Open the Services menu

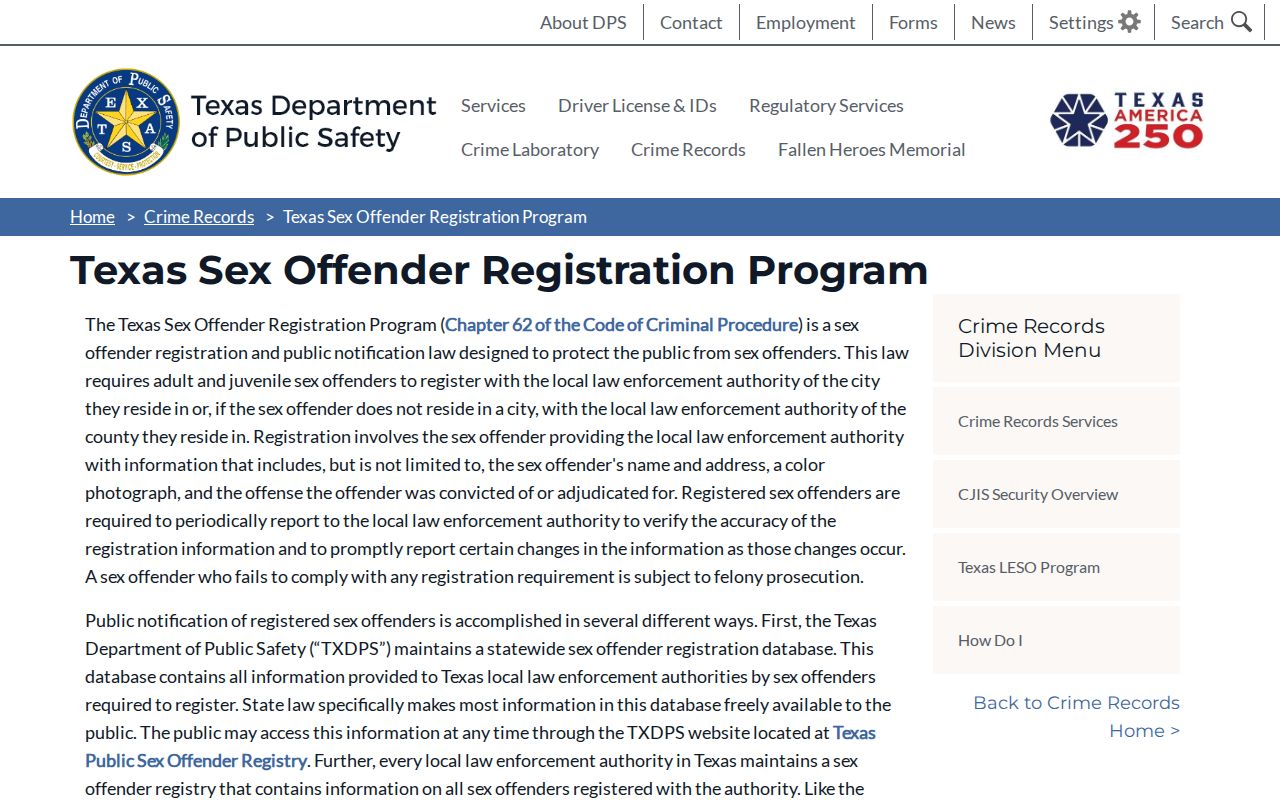point(493,105)
